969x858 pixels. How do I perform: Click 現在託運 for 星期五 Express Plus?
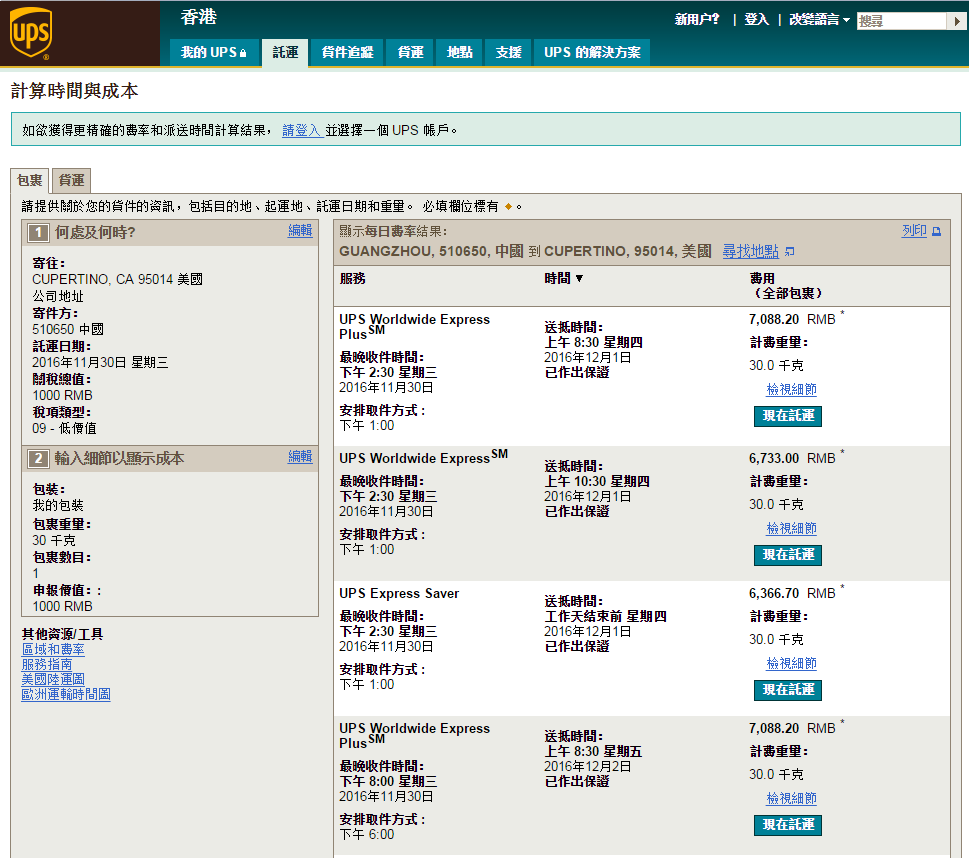click(x=788, y=825)
